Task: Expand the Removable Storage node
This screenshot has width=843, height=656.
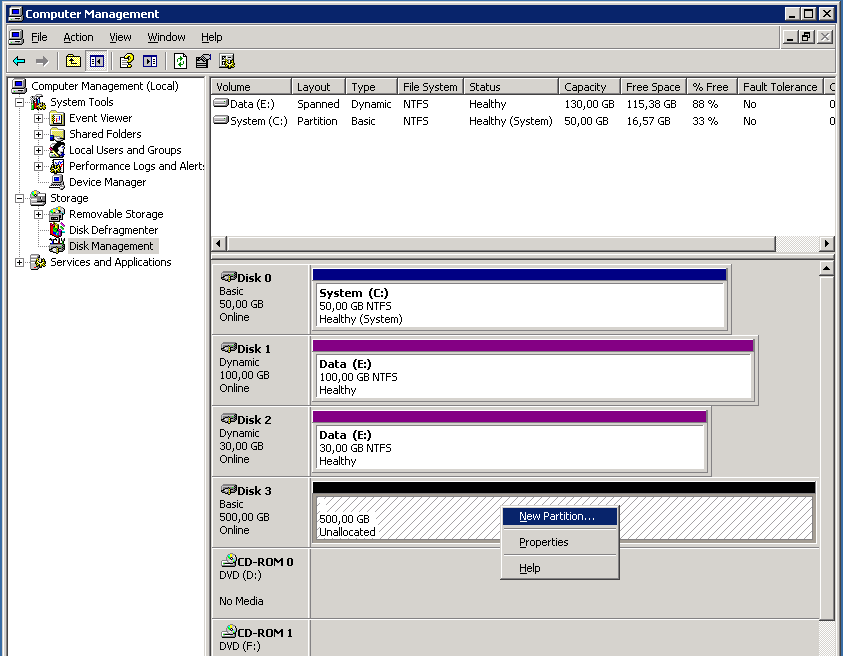Action: click(x=38, y=215)
